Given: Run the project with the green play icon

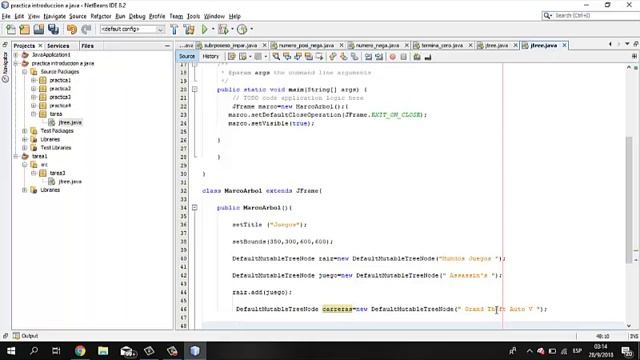Looking at the screenshot, I should pyautogui.click(x=205, y=29).
